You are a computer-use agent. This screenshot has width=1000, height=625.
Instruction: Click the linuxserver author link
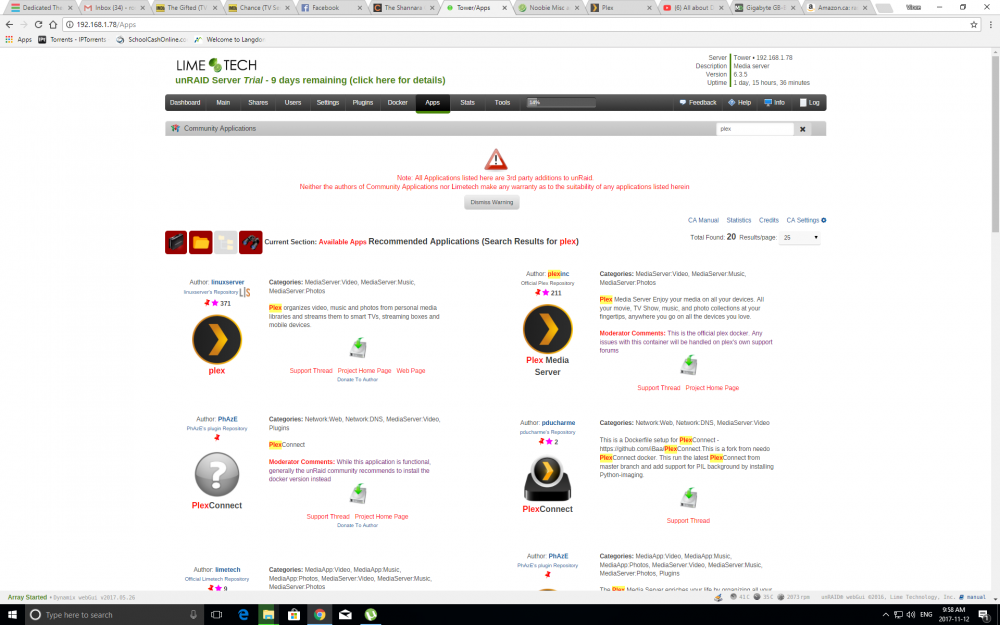tap(228, 282)
